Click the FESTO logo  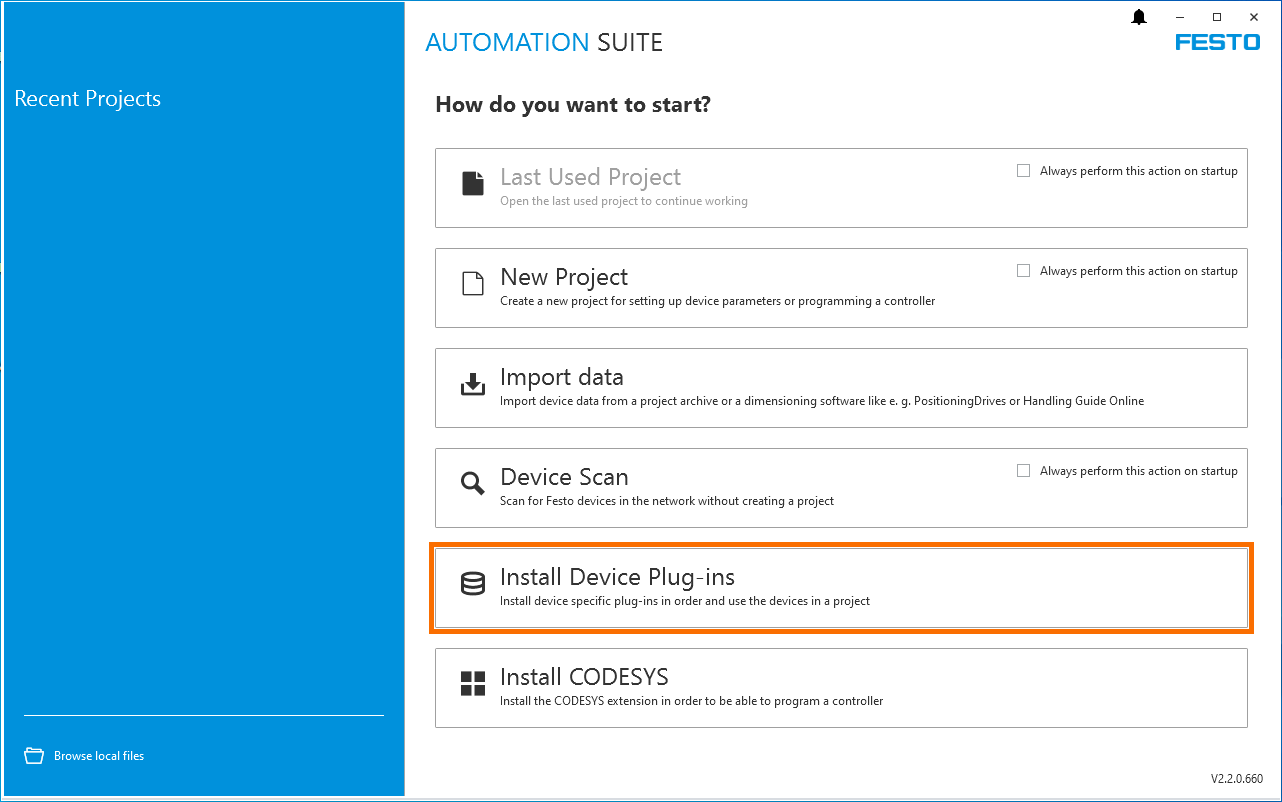[x=1217, y=43]
